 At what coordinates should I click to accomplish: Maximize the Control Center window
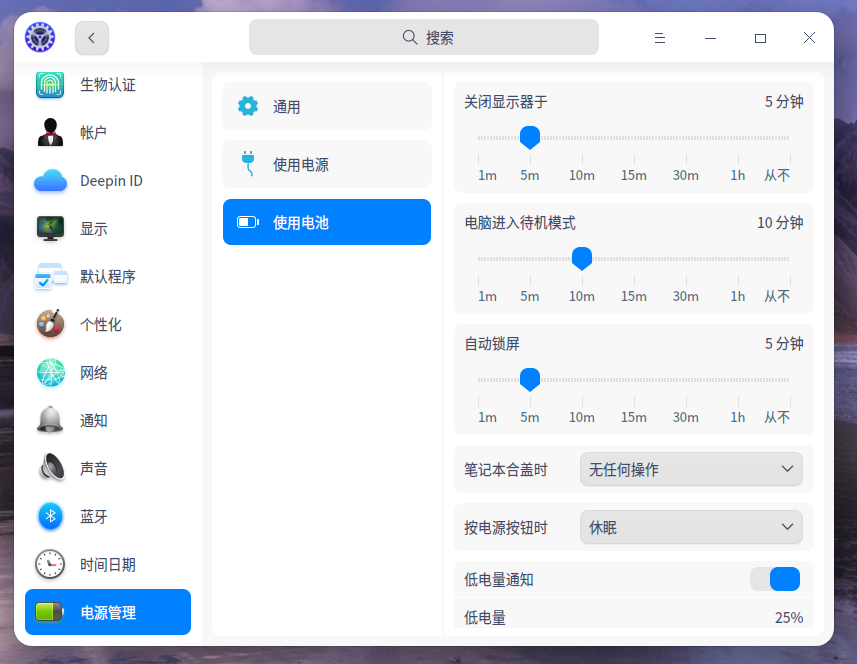coord(760,38)
